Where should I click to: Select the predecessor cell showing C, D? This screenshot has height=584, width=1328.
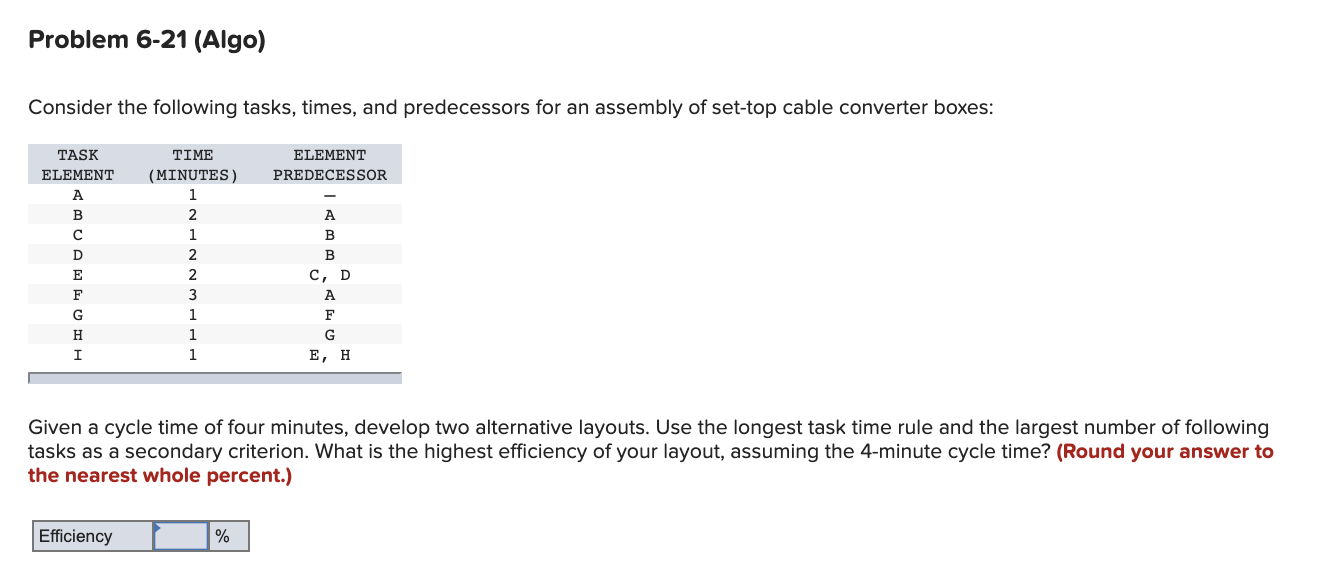[x=330, y=274]
